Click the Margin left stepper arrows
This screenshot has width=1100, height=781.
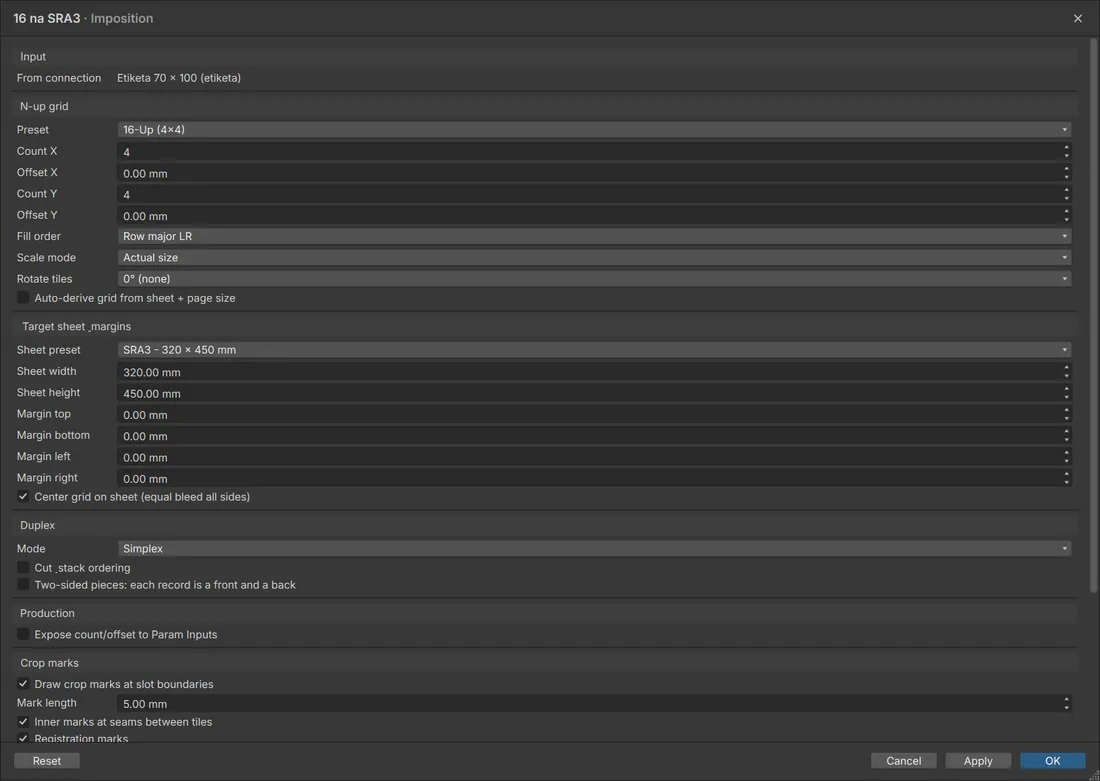(x=1066, y=457)
